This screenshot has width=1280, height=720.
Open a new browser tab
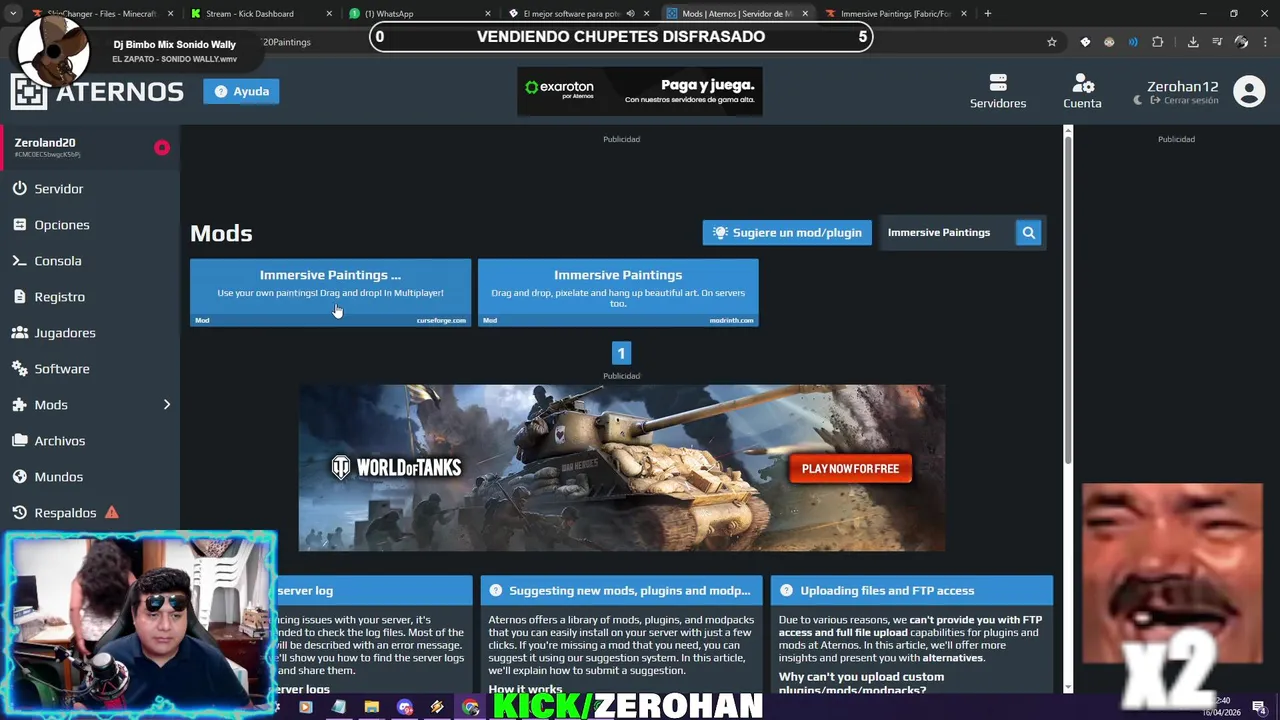pyautogui.click(x=987, y=14)
